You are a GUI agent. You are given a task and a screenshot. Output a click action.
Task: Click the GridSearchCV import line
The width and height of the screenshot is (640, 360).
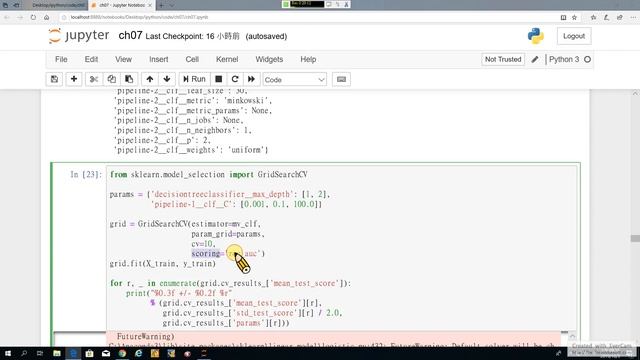[209, 175]
